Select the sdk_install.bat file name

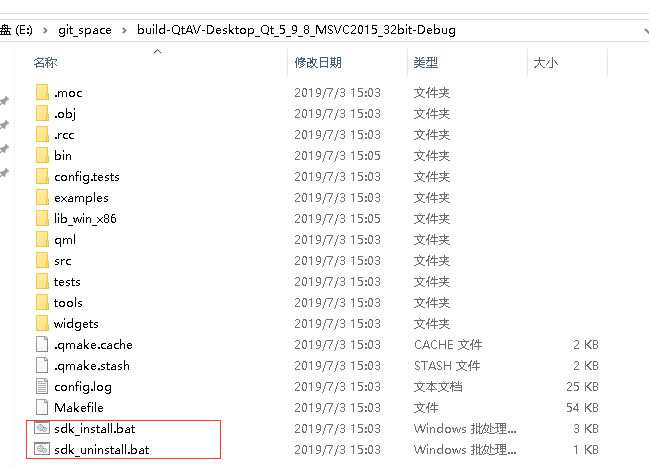point(95,429)
